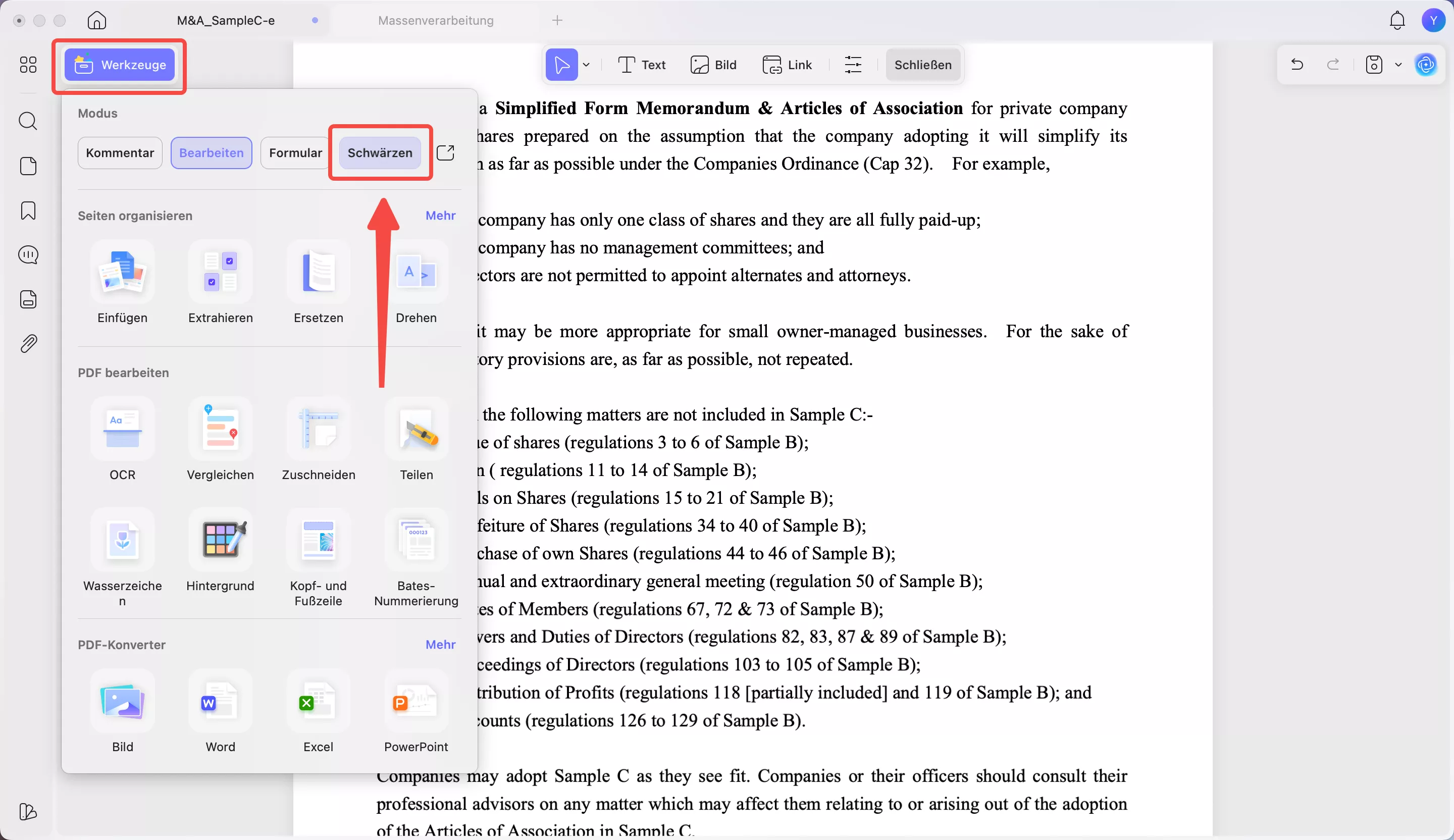Open the notifications bell
This screenshot has height=840, width=1454.
pyautogui.click(x=1397, y=21)
